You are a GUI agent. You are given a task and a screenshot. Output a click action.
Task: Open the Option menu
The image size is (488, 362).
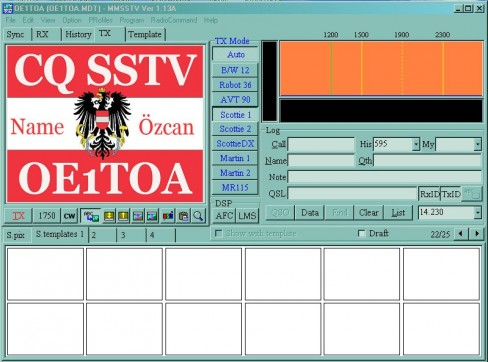point(72,20)
